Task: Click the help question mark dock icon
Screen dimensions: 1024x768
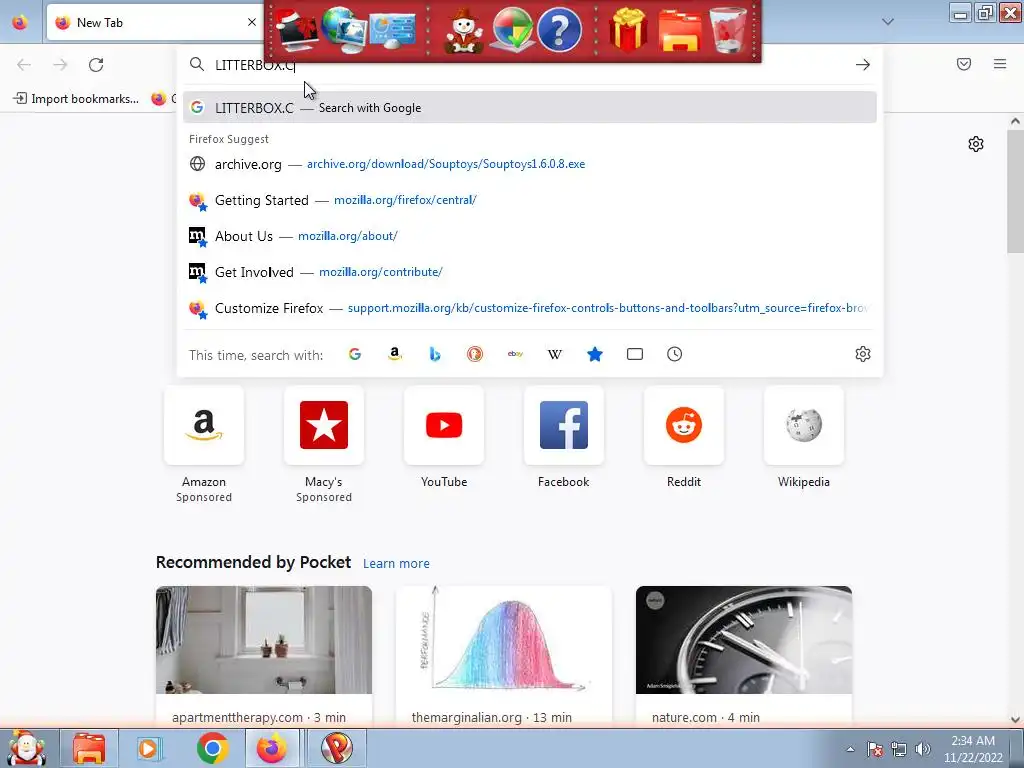Action: (560, 30)
